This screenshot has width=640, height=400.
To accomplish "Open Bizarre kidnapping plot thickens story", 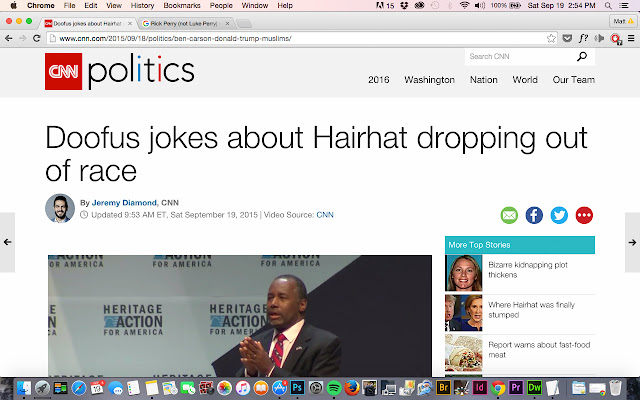I will coord(528,269).
